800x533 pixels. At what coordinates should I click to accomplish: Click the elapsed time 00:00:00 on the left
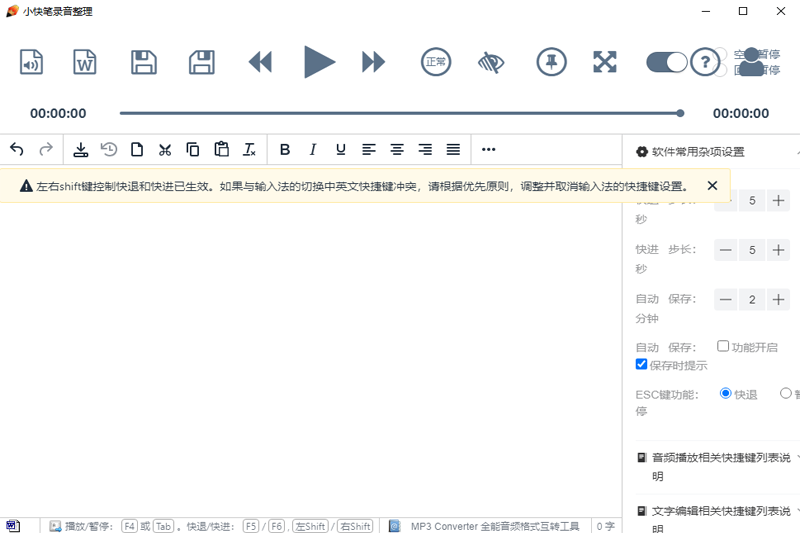point(58,113)
